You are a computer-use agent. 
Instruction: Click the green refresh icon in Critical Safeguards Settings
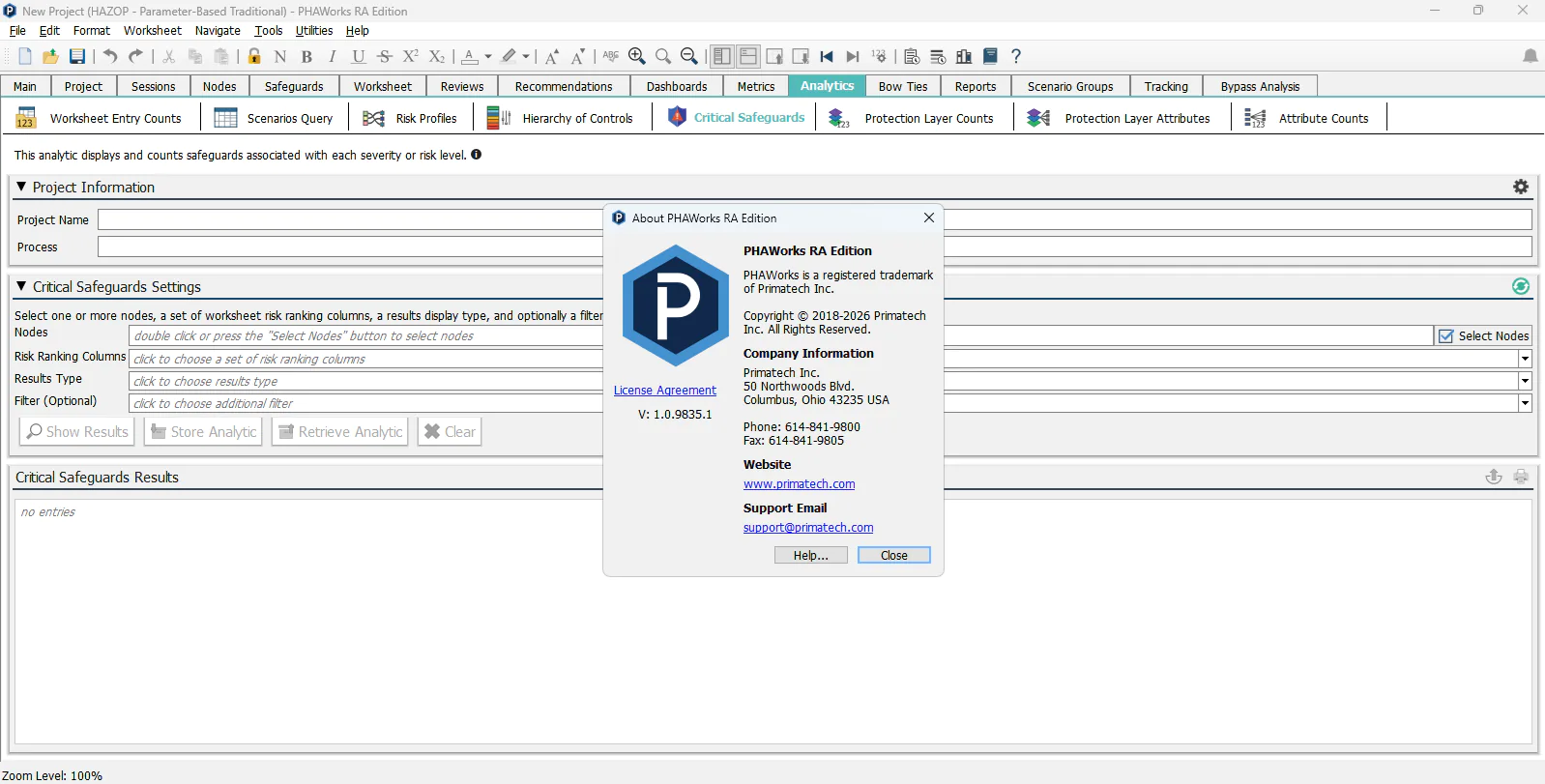coord(1521,286)
